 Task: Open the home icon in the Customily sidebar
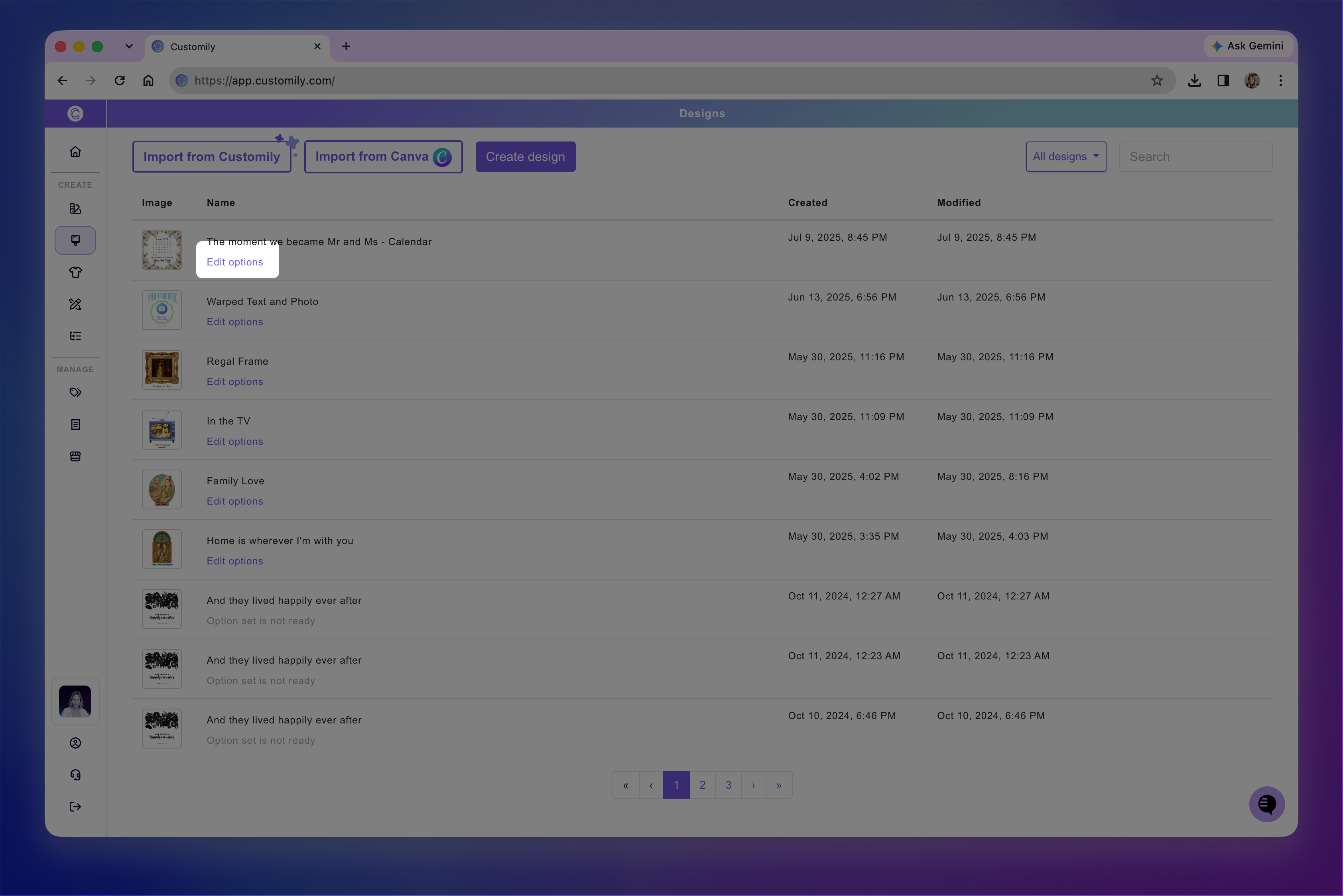tap(75, 151)
